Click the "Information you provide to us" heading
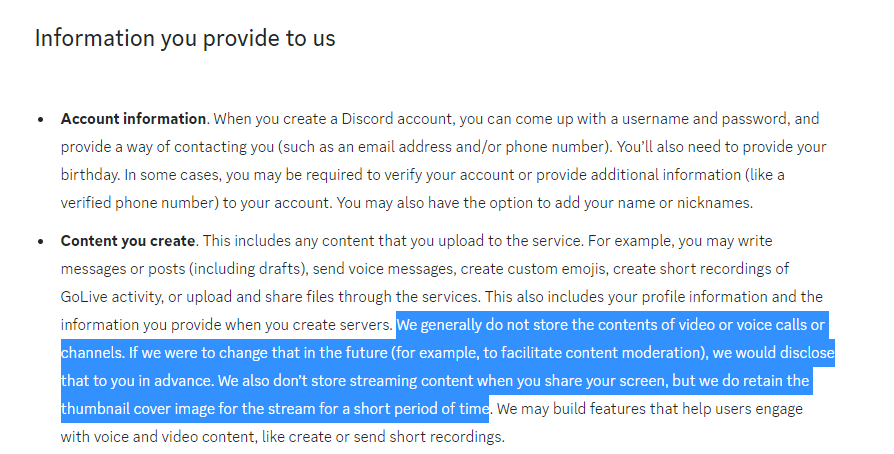Image resolution: width=894 pixels, height=454 pixels. tap(185, 38)
